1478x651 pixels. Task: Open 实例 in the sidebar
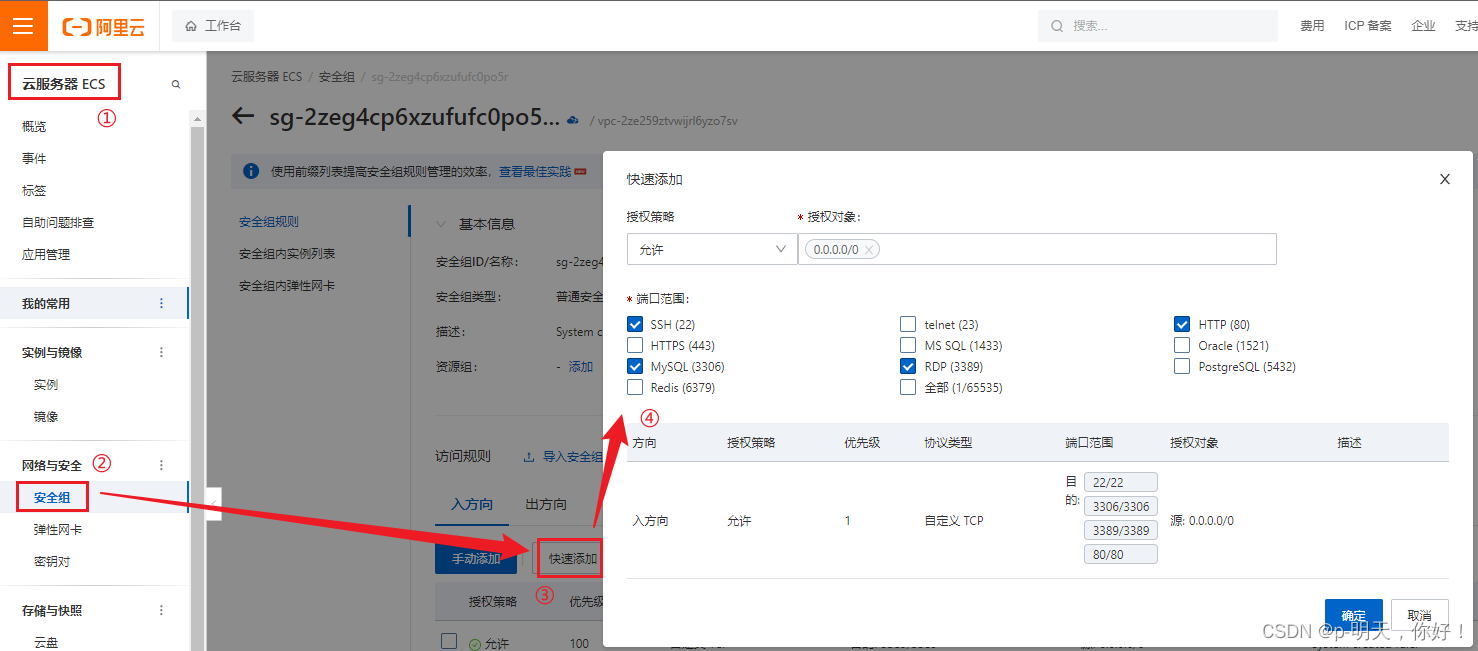[46, 384]
